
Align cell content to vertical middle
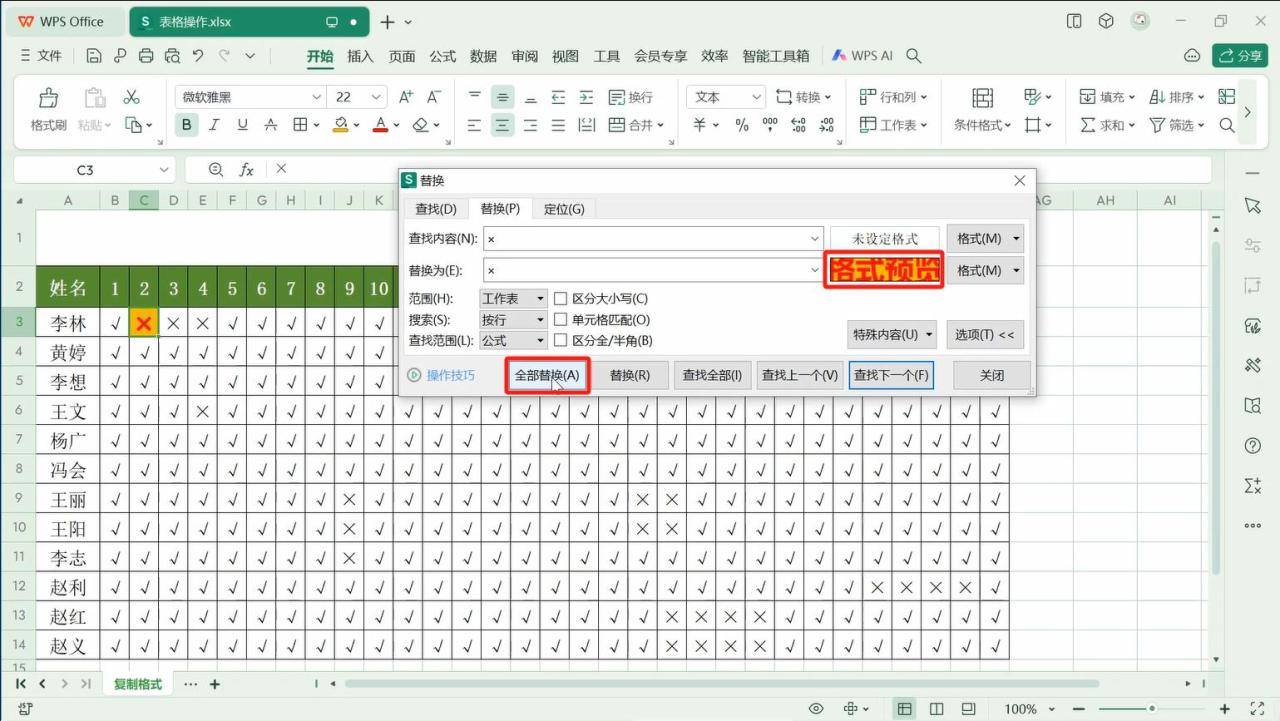(502, 97)
